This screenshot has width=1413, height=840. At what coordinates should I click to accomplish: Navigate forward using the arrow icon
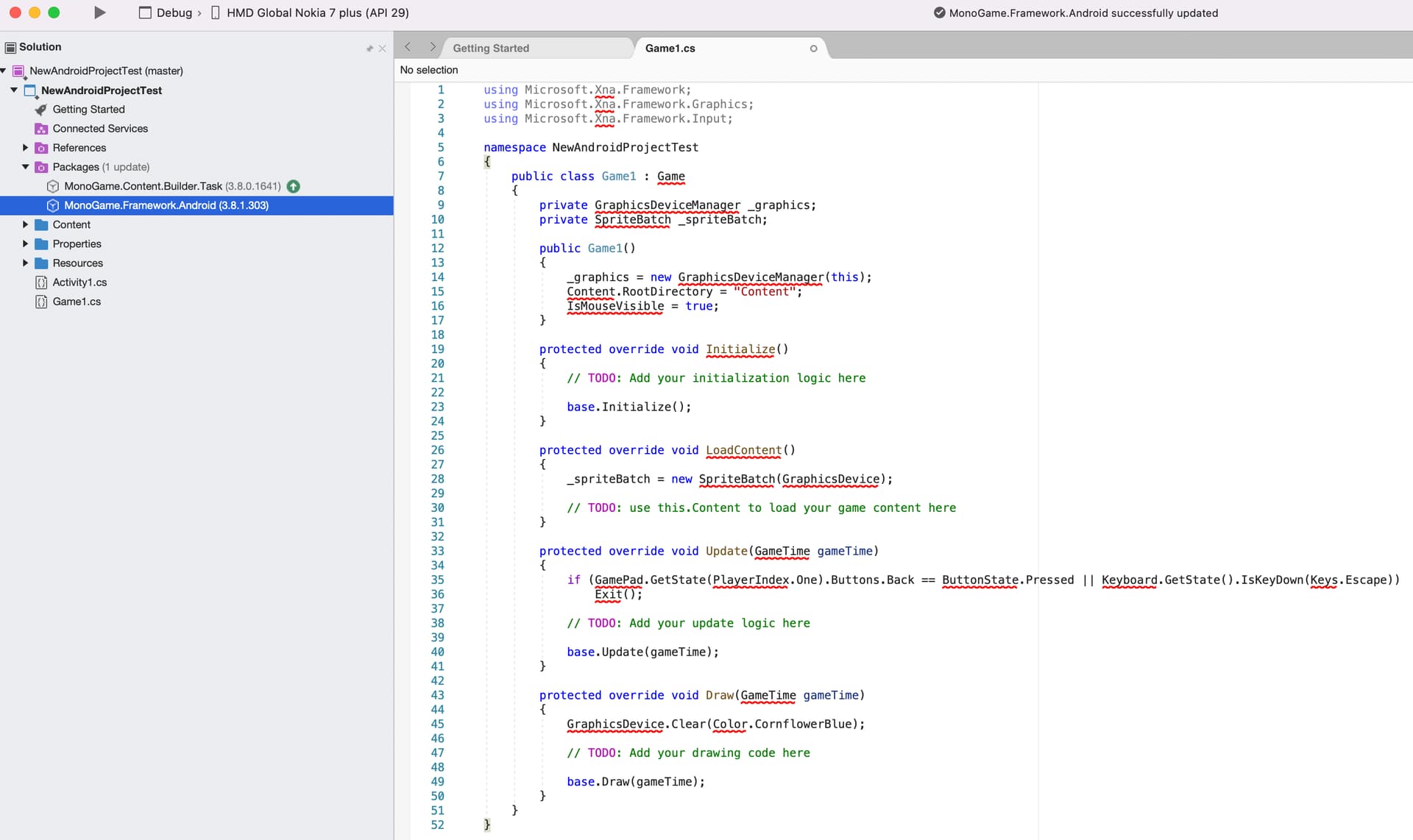pyautogui.click(x=431, y=47)
